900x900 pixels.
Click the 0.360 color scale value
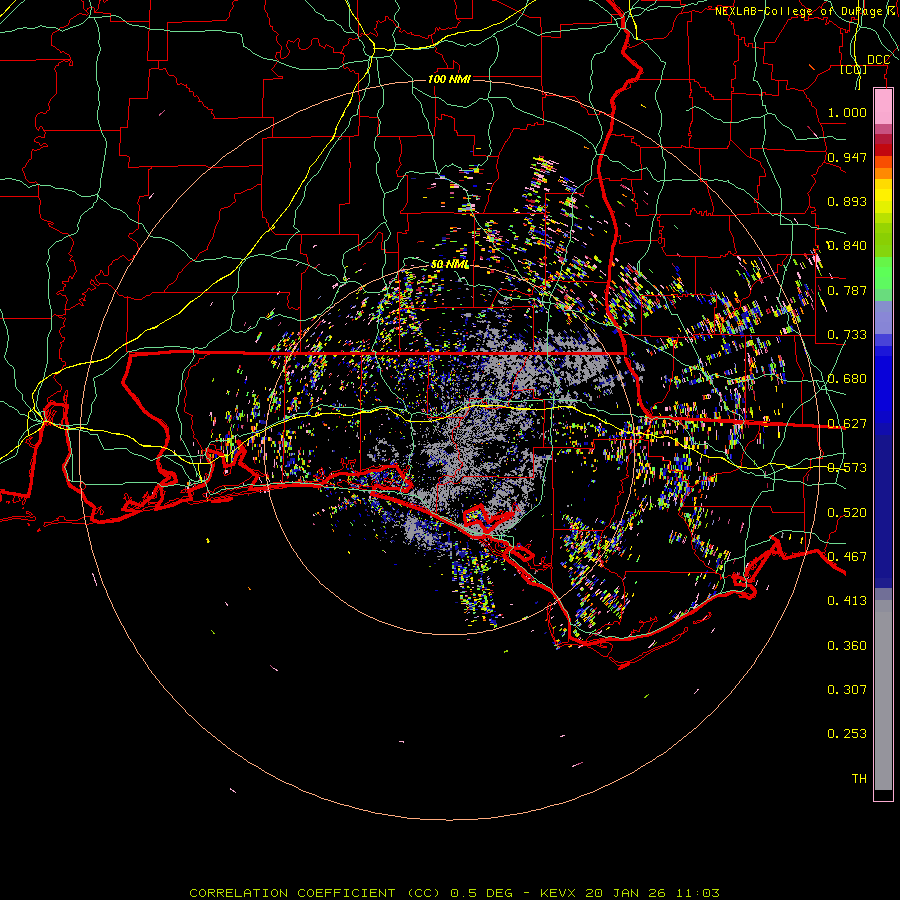847,645
